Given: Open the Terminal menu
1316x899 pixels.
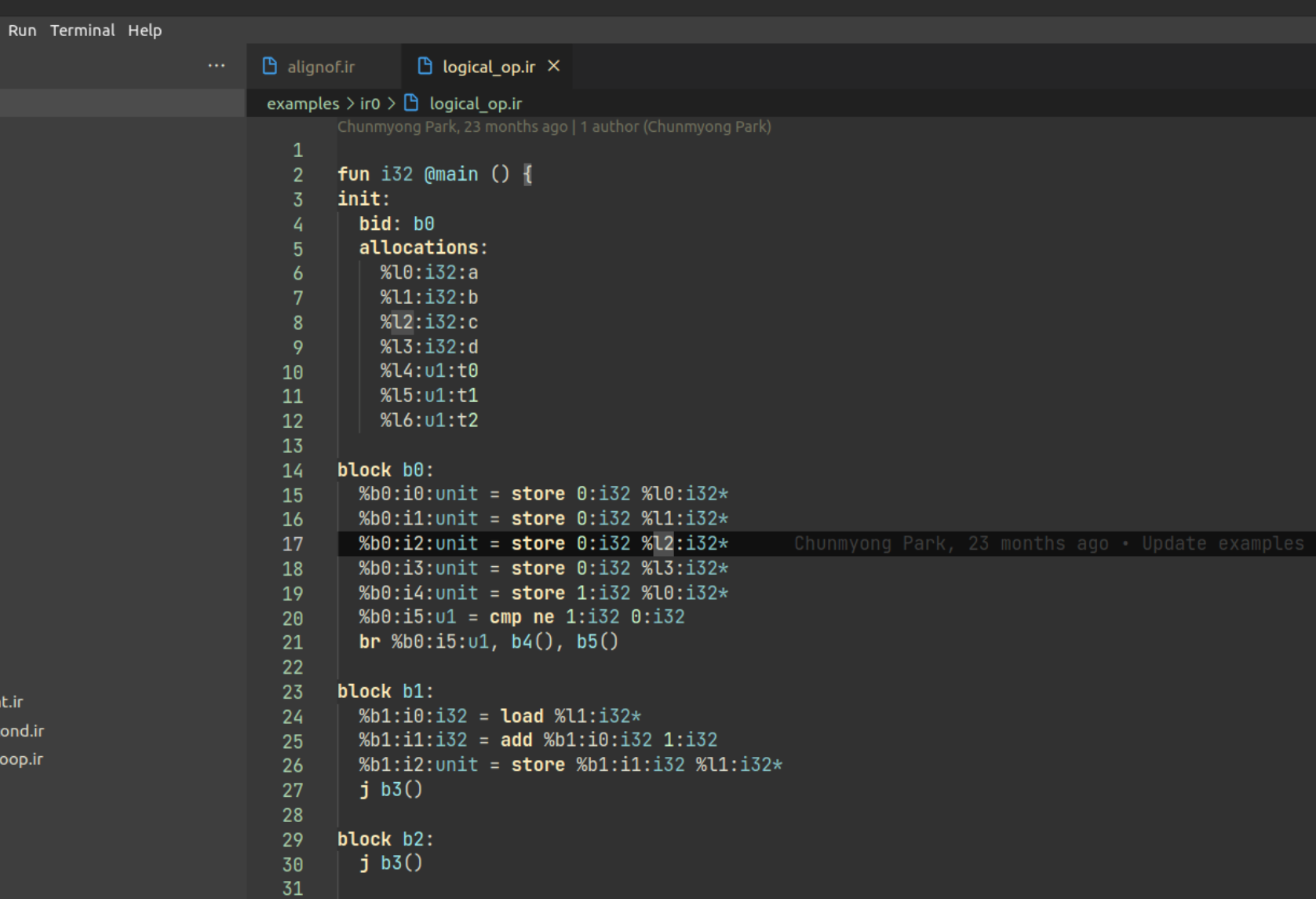Looking at the screenshot, I should click(x=82, y=30).
